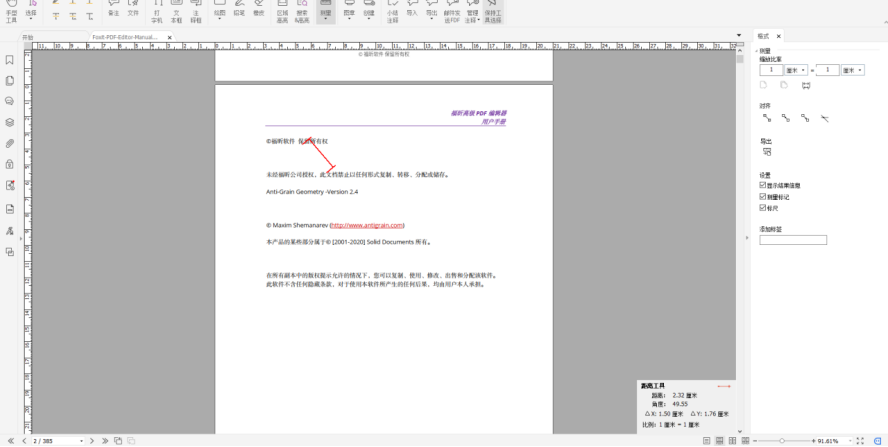Click the second 对齐 snap icon
The image size is (888, 447).
[786, 118]
